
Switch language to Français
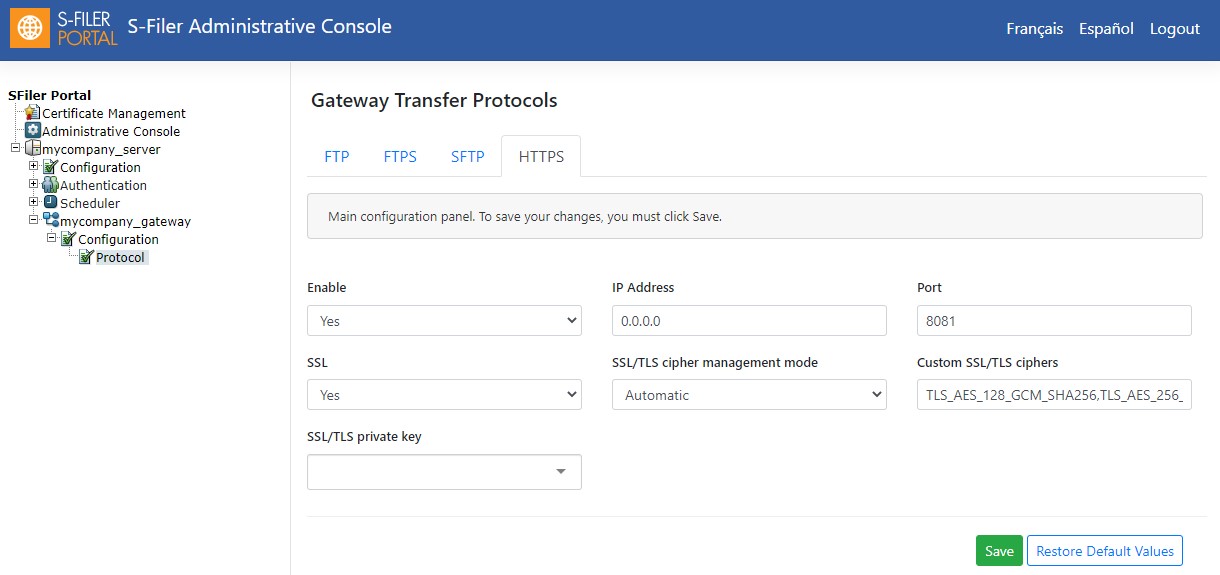click(1035, 29)
